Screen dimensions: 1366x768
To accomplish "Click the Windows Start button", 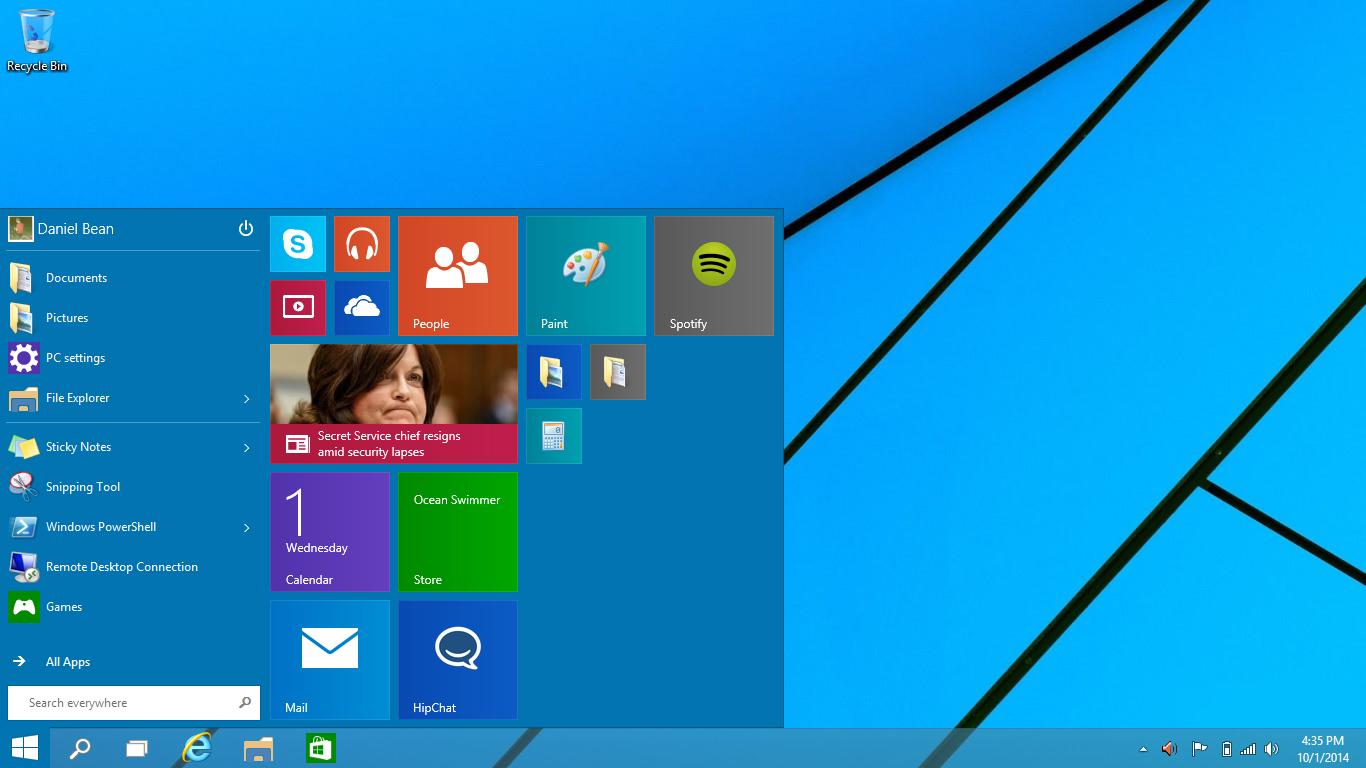I will tap(25, 748).
